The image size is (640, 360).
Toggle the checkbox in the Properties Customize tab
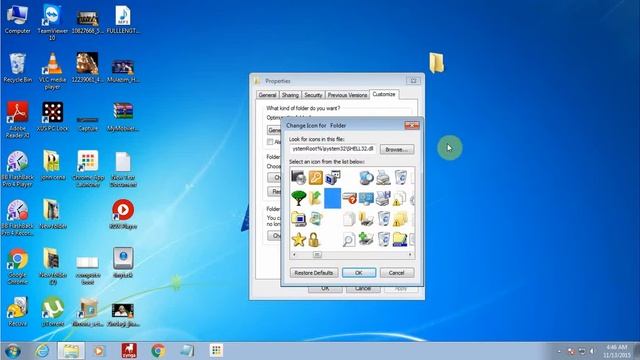(270, 142)
